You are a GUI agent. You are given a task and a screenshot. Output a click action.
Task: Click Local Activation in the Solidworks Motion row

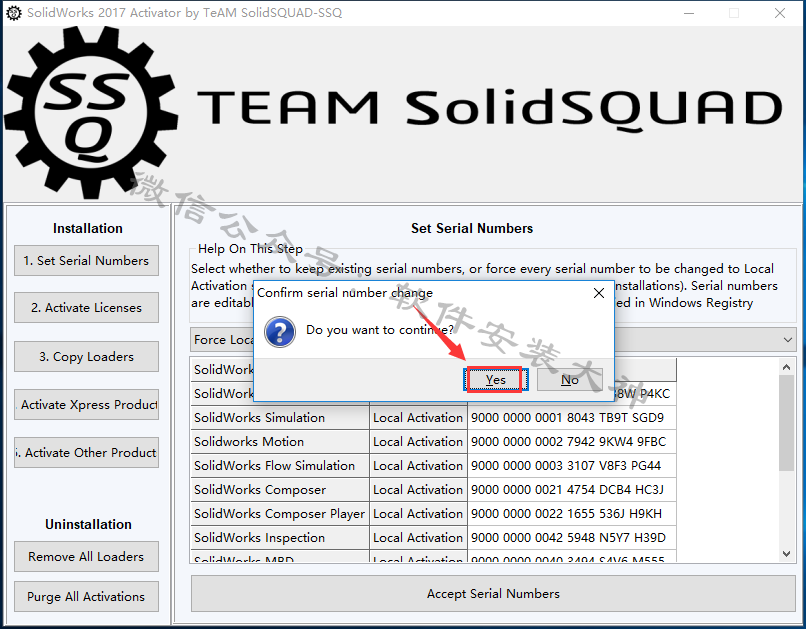coord(418,441)
